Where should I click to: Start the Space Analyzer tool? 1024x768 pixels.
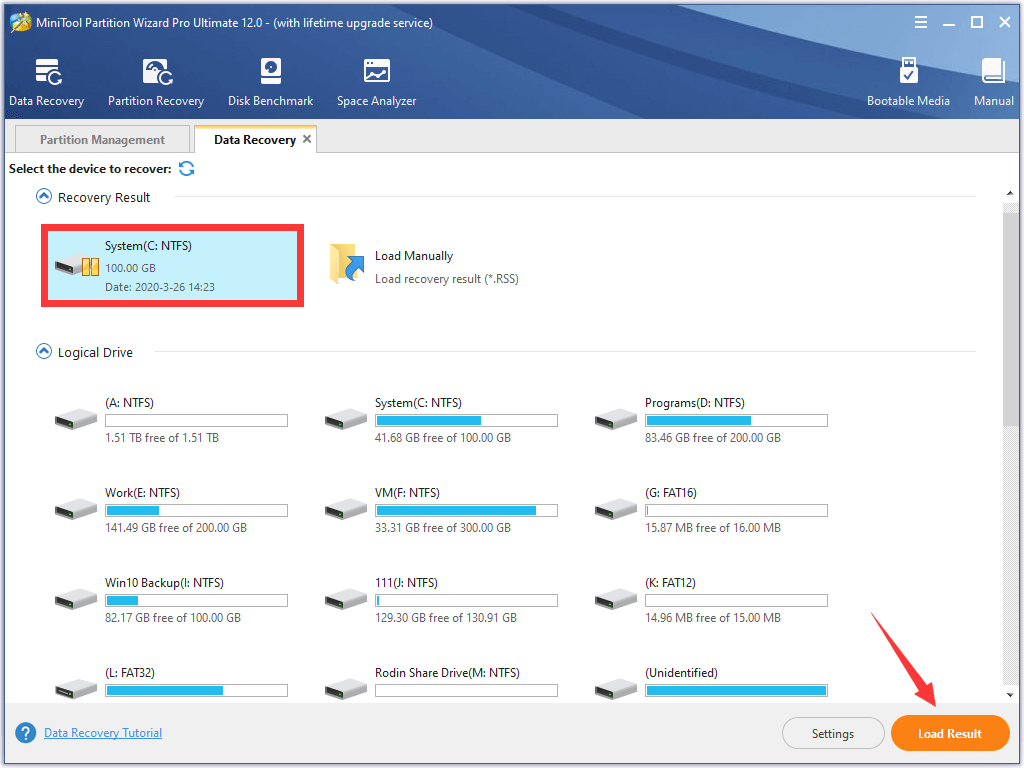[376, 82]
